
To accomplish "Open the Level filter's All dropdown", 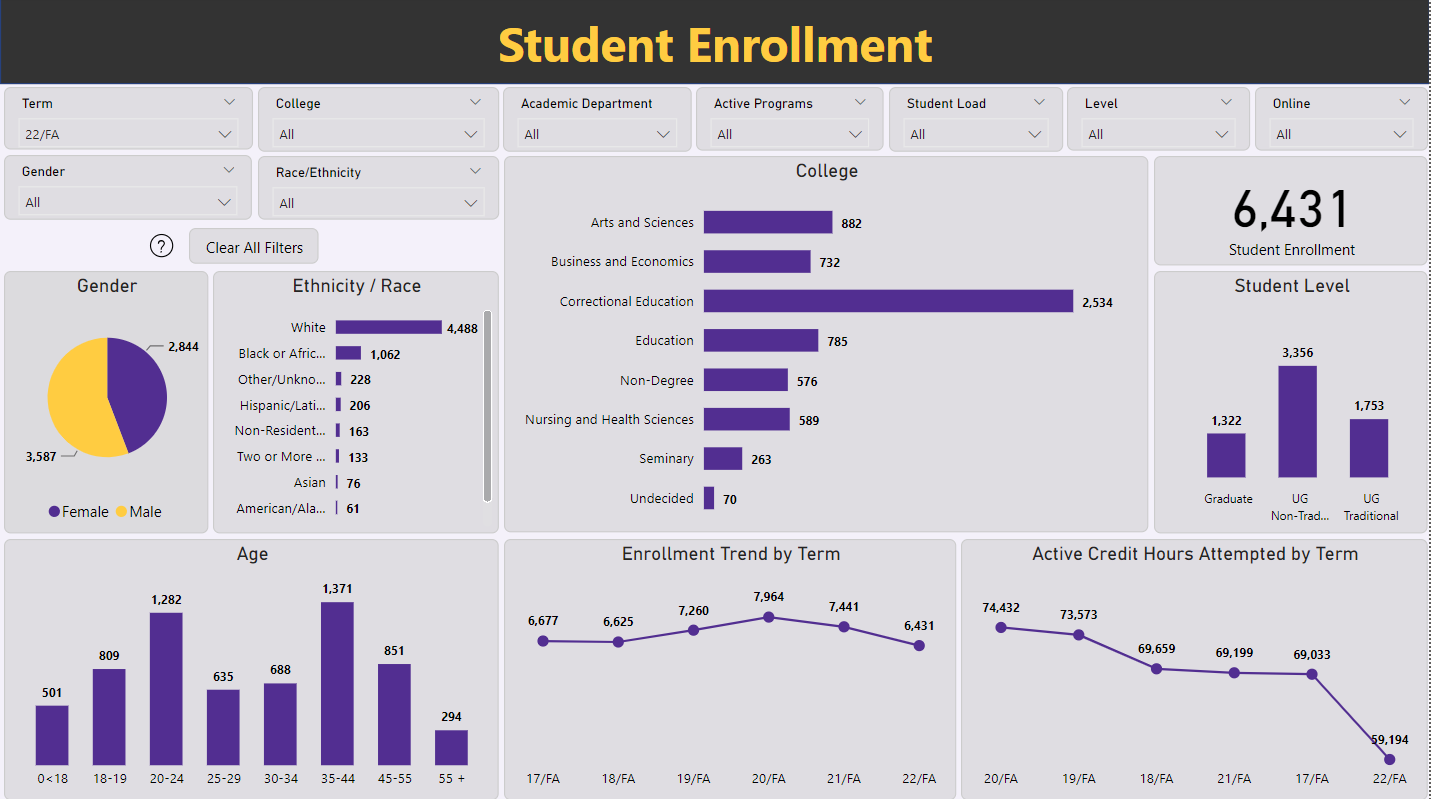I will [1158, 134].
